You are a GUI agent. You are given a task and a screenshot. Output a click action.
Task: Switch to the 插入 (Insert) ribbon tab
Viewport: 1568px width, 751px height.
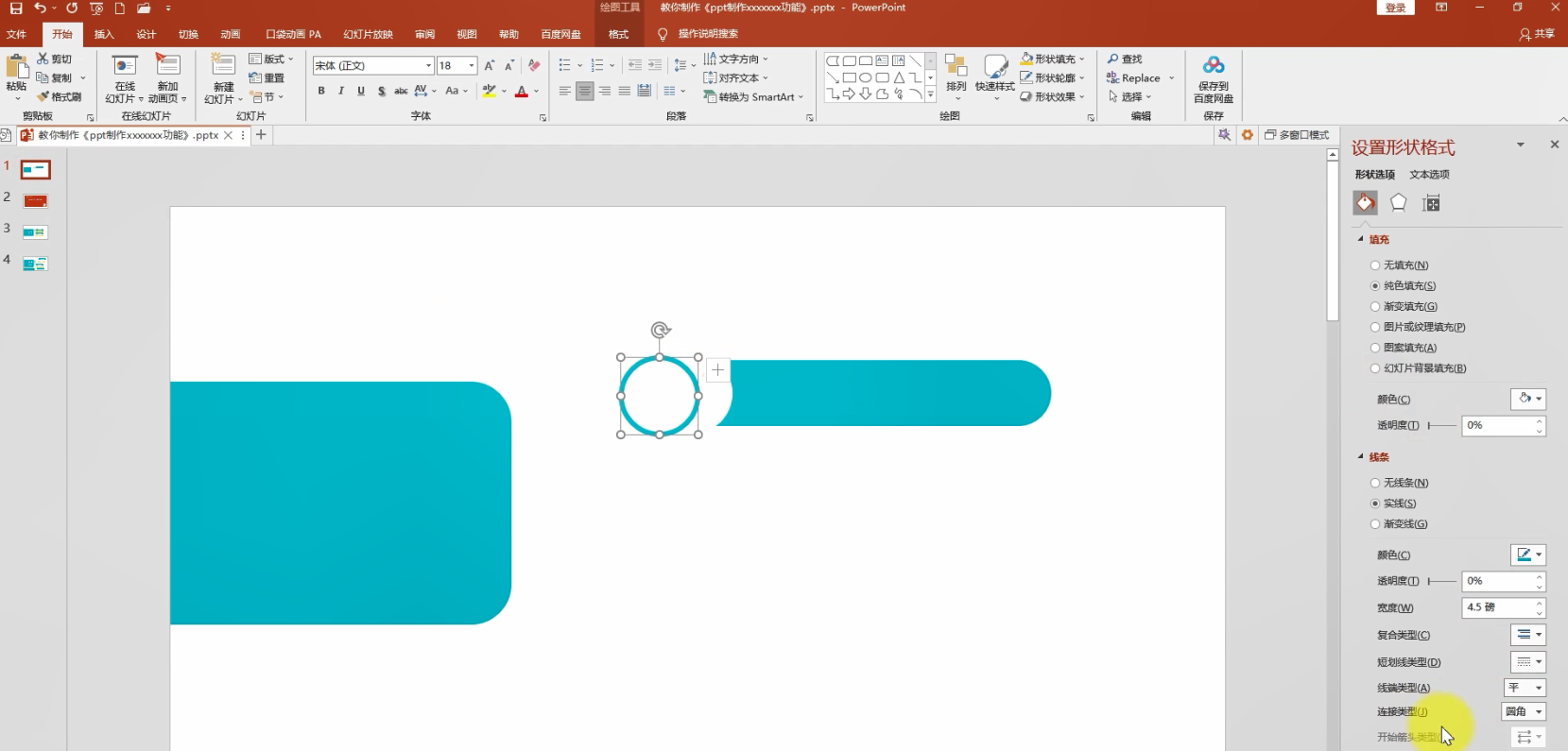(104, 34)
